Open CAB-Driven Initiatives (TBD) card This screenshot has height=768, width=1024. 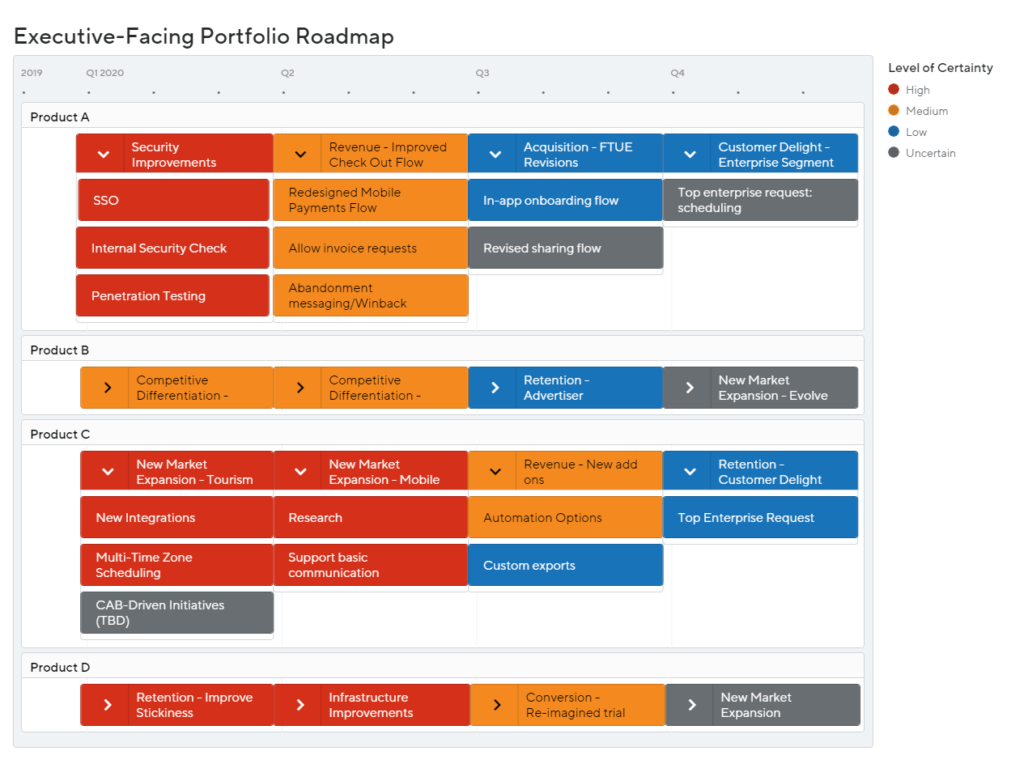click(x=177, y=613)
